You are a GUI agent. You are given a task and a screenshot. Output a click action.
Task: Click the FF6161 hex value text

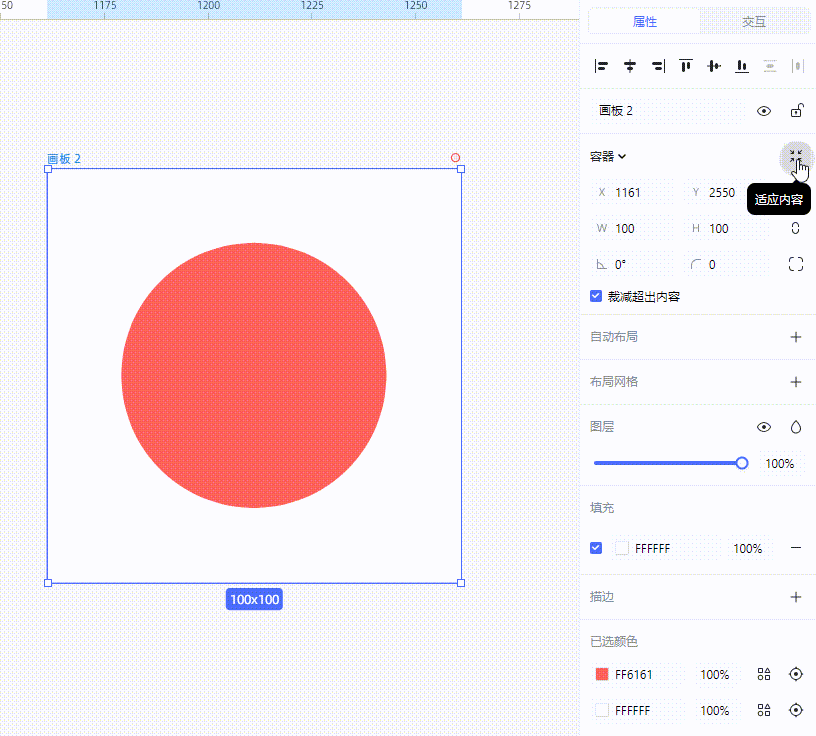[633, 675]
